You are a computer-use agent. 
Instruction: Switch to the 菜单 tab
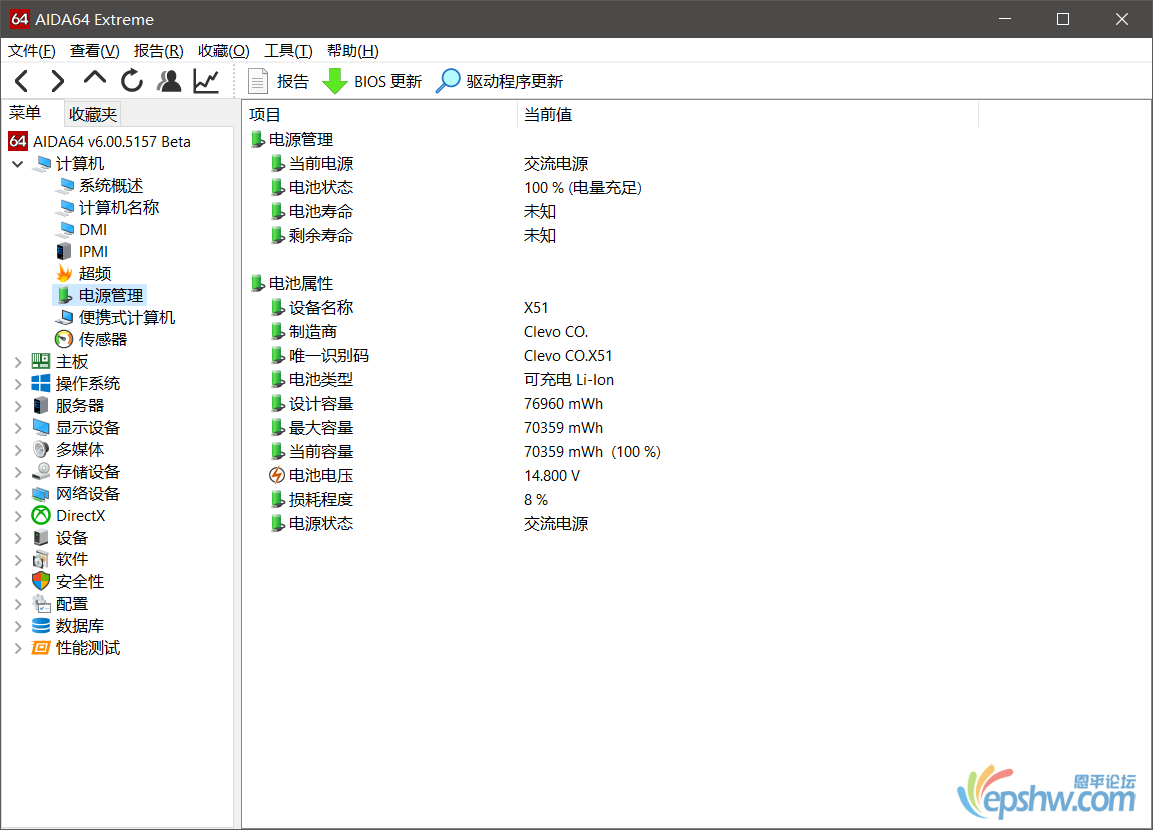pyautogui.click(x=25, y=113)
